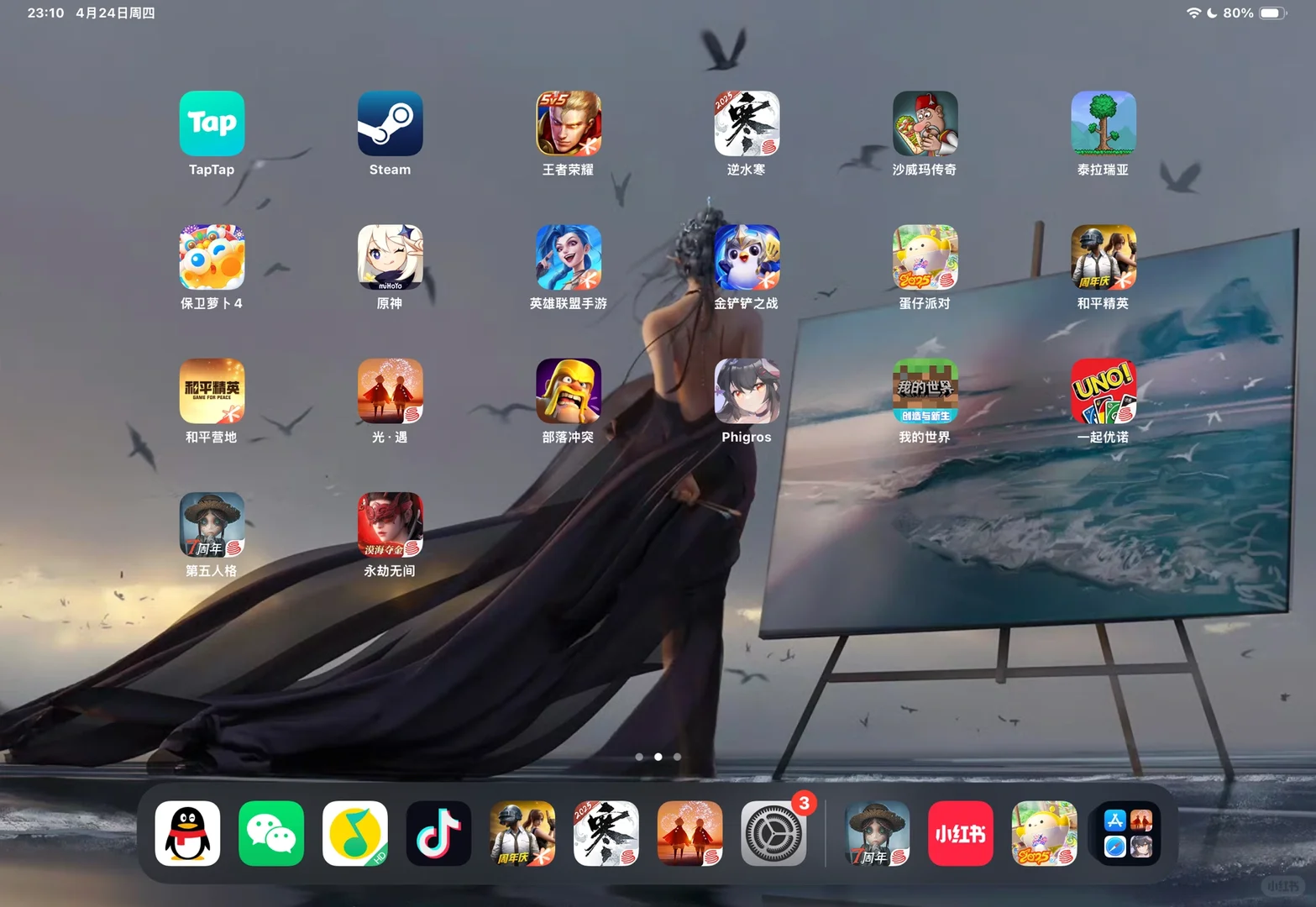Go to the first home screen page dot
This screenshot has height=907, width=1316.
tap(639, 757)
